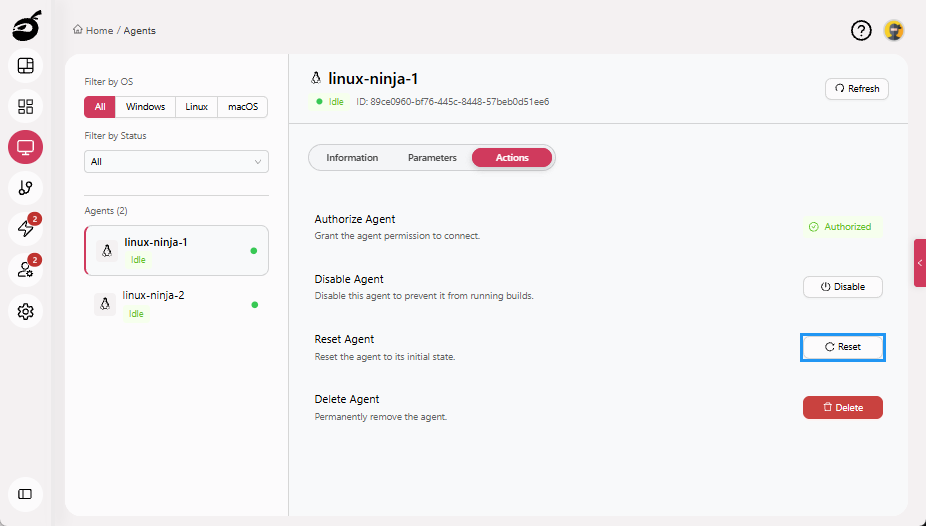Open the user avatar menu

tap(894, 30)
